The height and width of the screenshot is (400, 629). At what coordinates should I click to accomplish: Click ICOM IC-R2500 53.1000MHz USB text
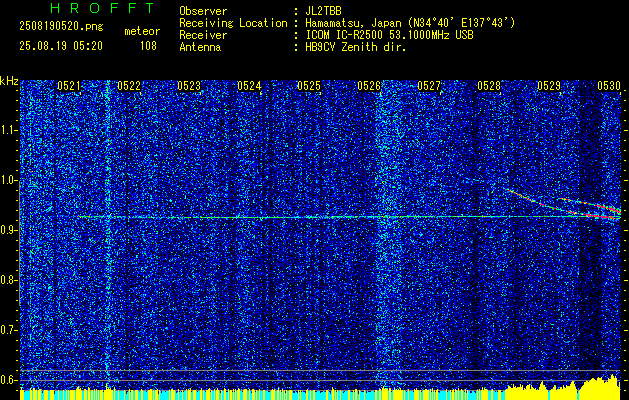point(389,35)
